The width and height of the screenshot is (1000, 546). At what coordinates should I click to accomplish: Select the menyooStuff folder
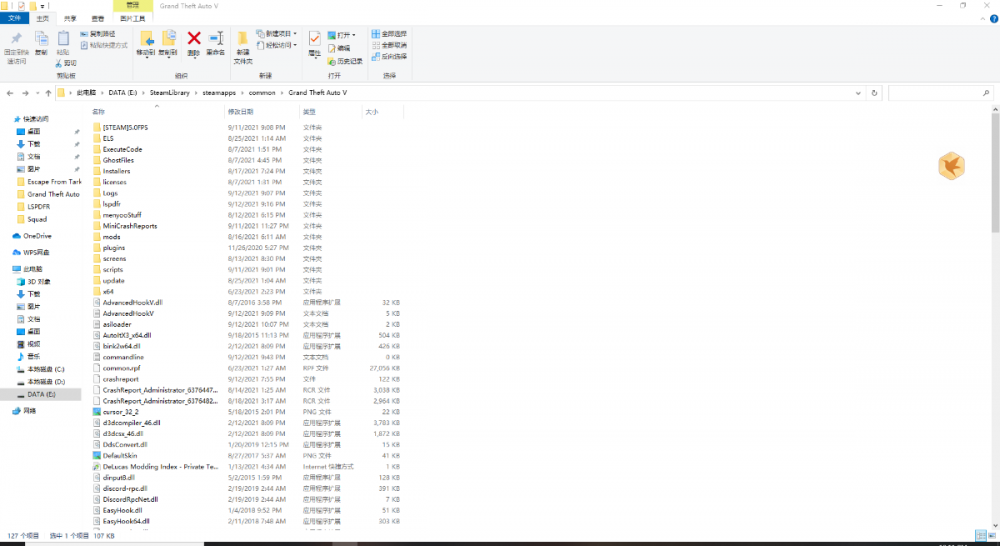122,216
